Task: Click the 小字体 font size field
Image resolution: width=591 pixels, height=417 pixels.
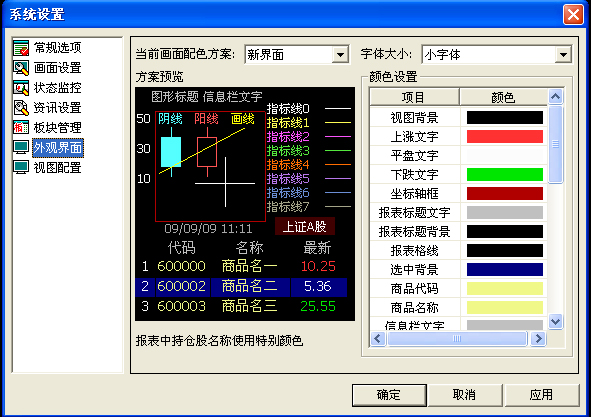Action: (489, 55)
